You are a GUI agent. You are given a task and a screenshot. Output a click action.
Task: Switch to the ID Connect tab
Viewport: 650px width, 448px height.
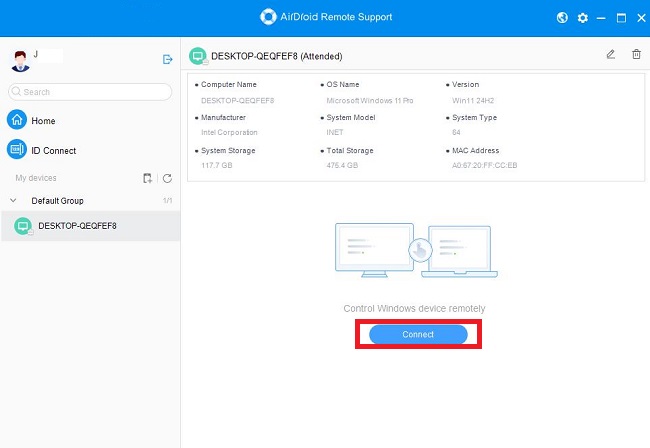52,150
